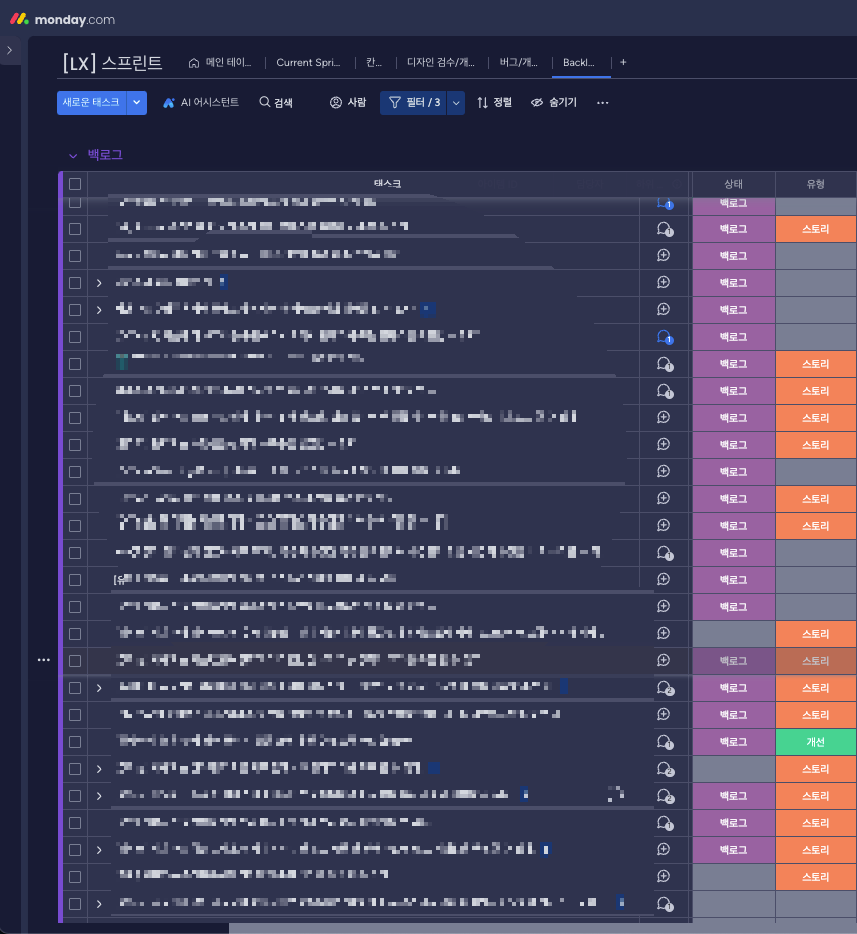
Task: Select the checkbox in the table header
Action: click(74, 184)
